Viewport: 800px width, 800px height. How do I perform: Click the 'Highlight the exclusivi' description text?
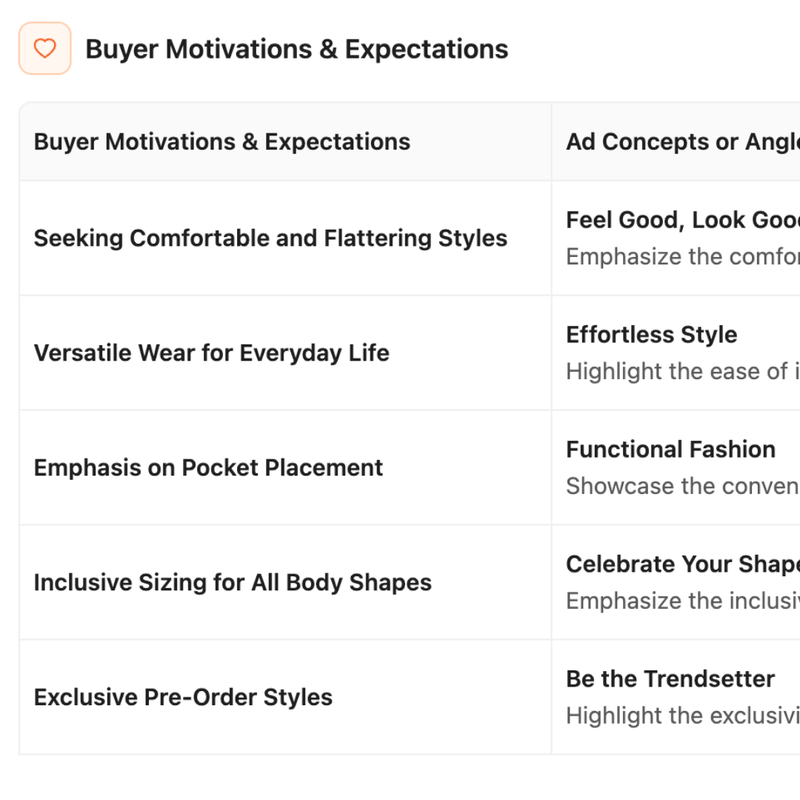[683, 716]
